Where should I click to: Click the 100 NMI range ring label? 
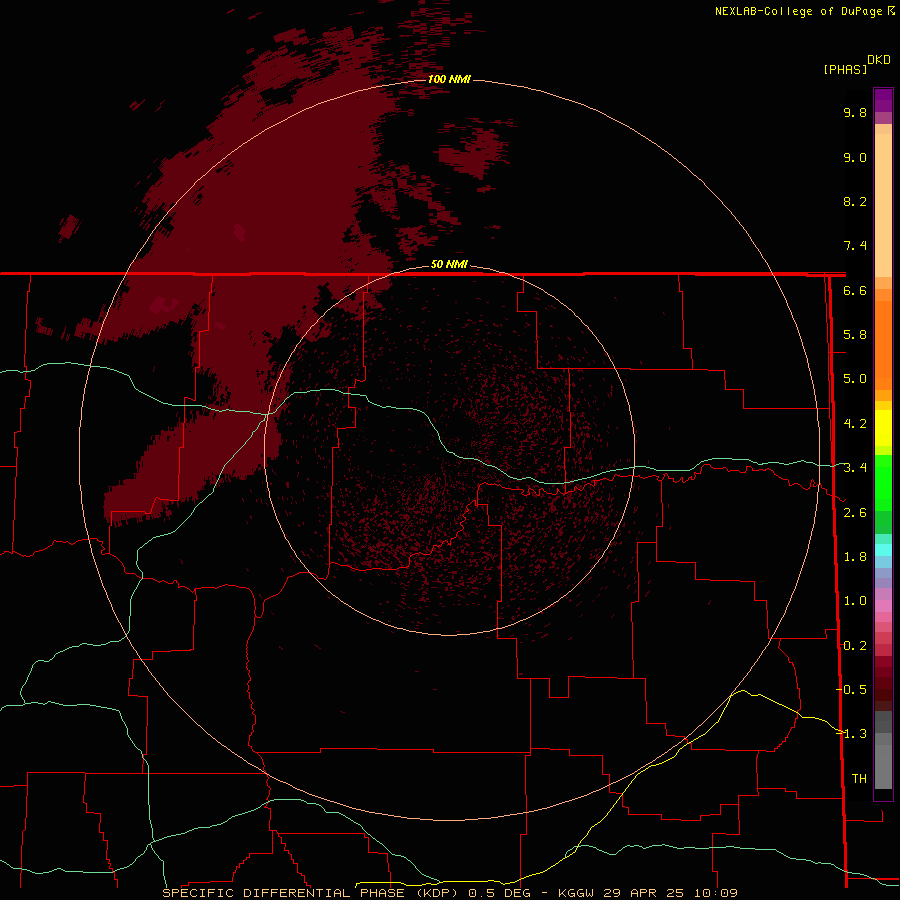[x=449, y=79]
